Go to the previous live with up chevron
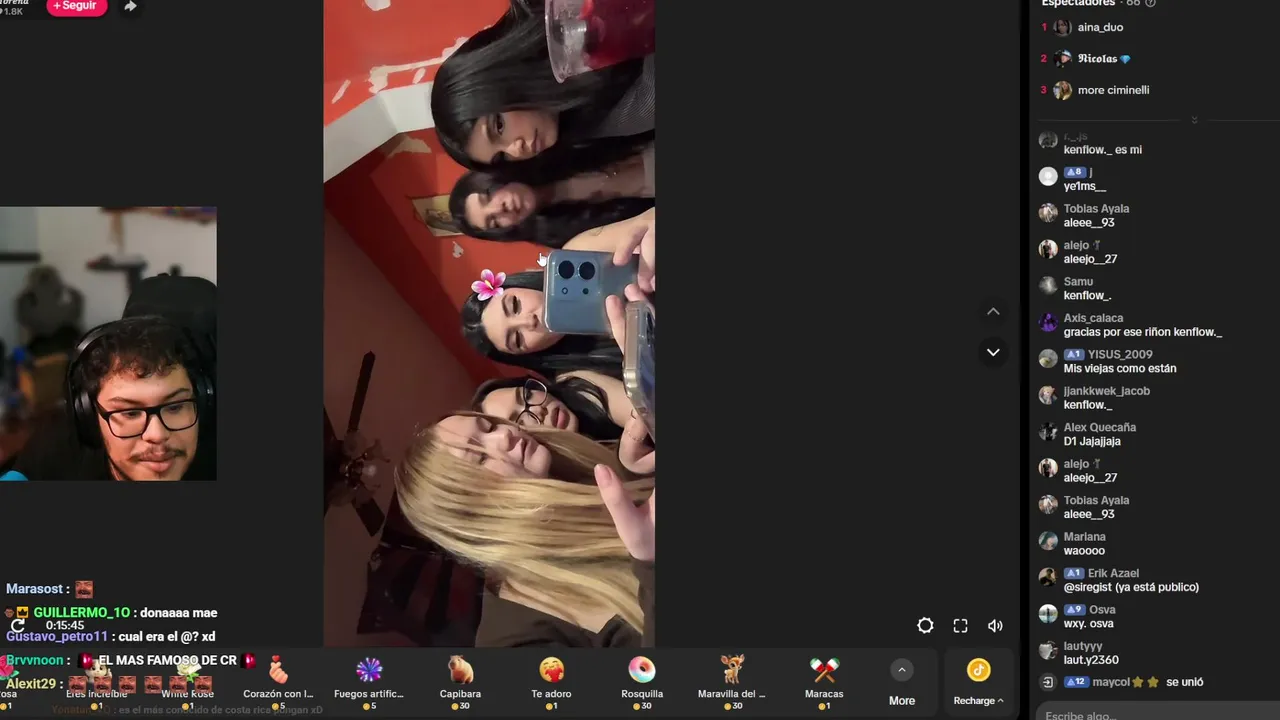The image size is (1280, 720). point(993,312)
